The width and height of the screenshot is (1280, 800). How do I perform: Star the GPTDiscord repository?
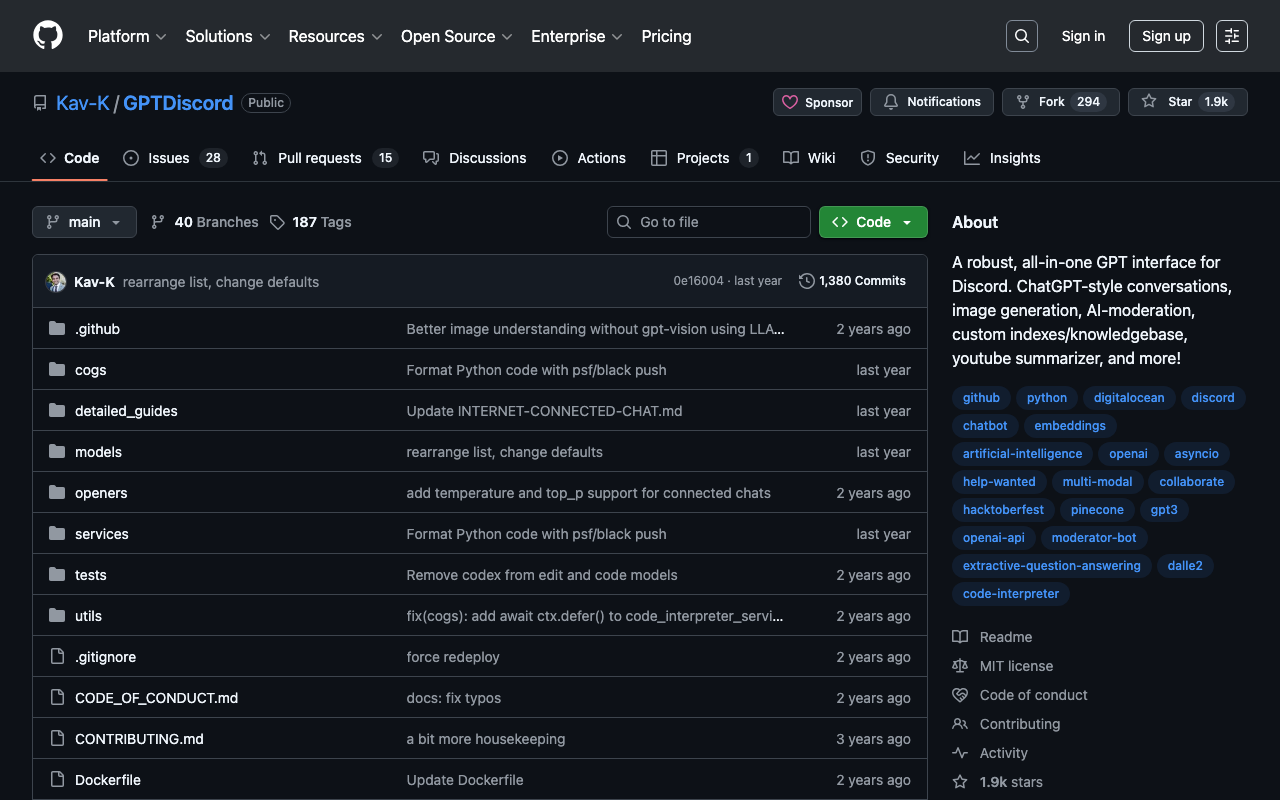(x=1187, y=102)
